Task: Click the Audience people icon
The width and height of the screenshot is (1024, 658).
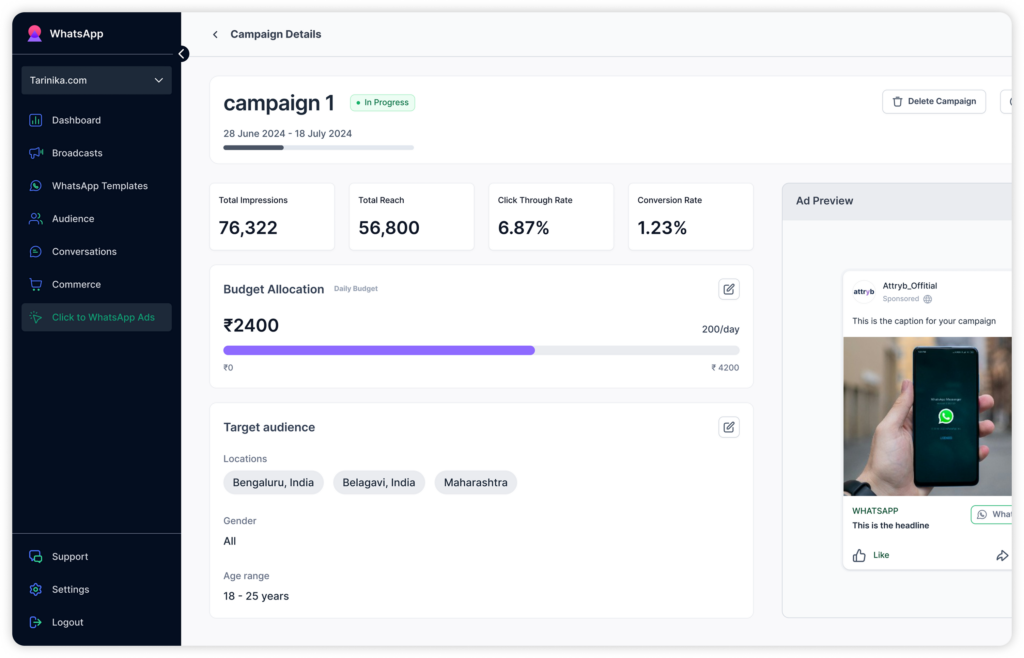Action: pyautogui.click(x=36, y=219)
